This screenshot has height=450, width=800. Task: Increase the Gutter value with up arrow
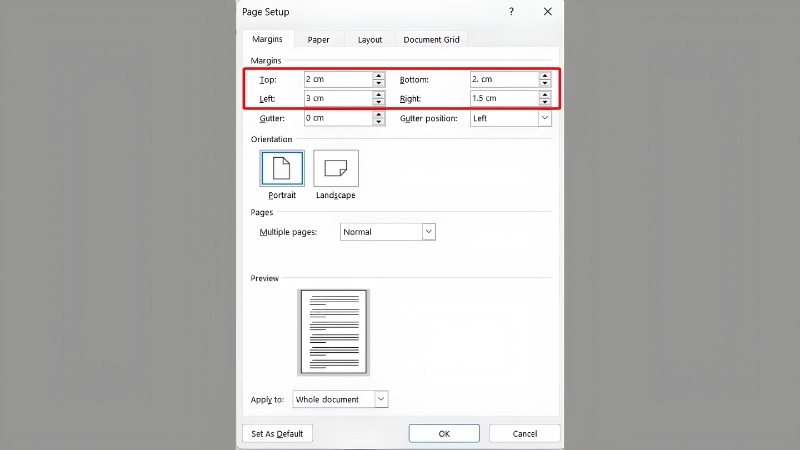(378, 114)
